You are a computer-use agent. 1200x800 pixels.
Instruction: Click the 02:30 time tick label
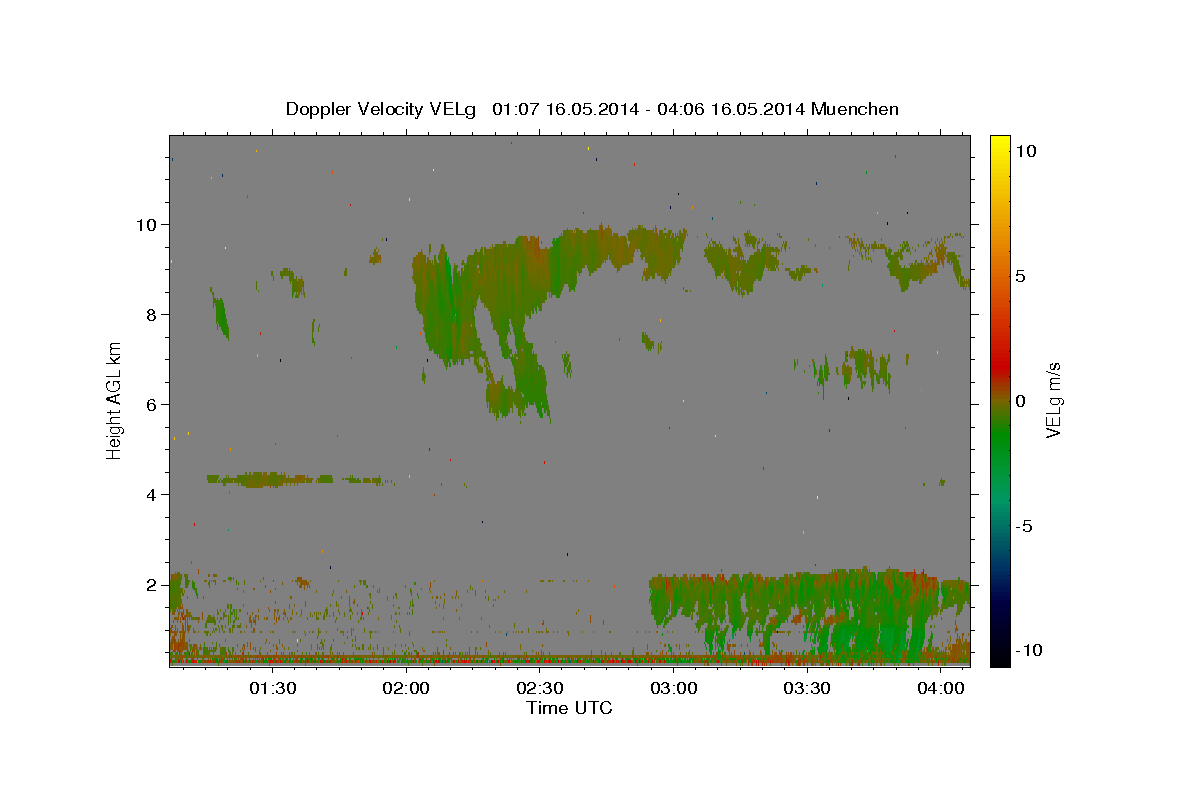pyautogui.click(x=540, y=689)
